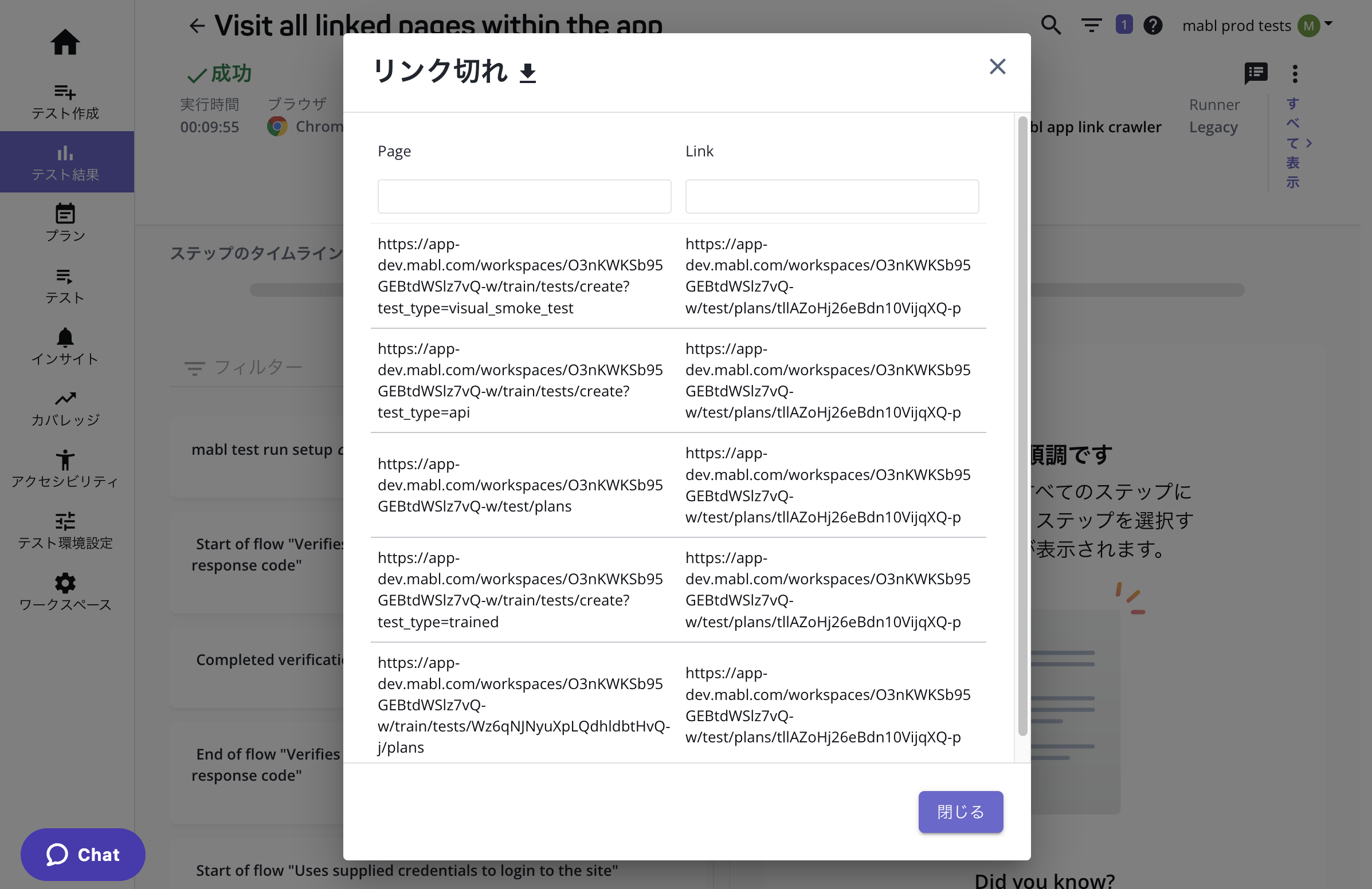
Task: Open ワークスペース gear settings
Action: [65, 592]
